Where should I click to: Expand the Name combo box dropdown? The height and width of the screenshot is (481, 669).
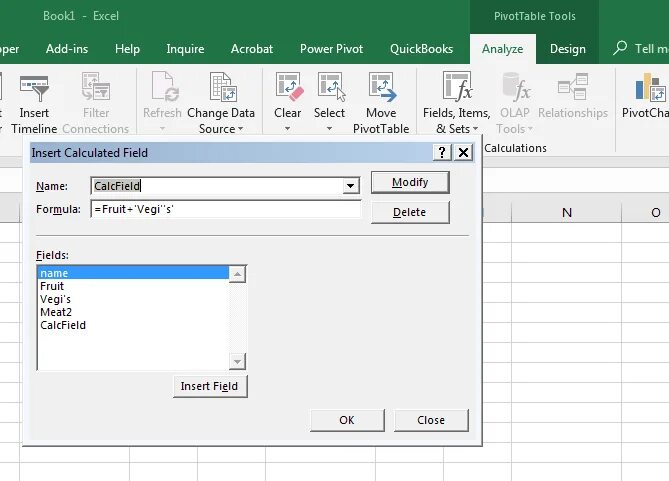click(x=350, y=186)
